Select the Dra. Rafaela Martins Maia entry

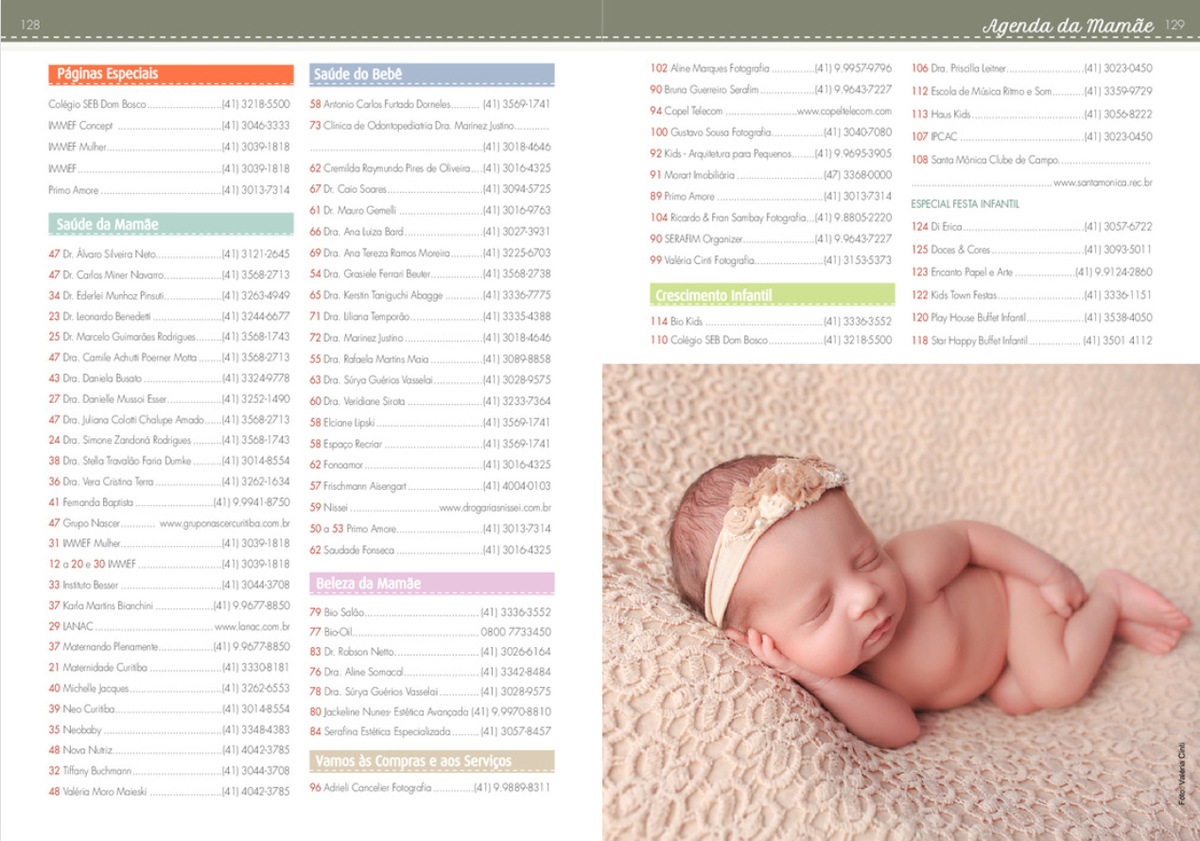(x=431, y=359)
